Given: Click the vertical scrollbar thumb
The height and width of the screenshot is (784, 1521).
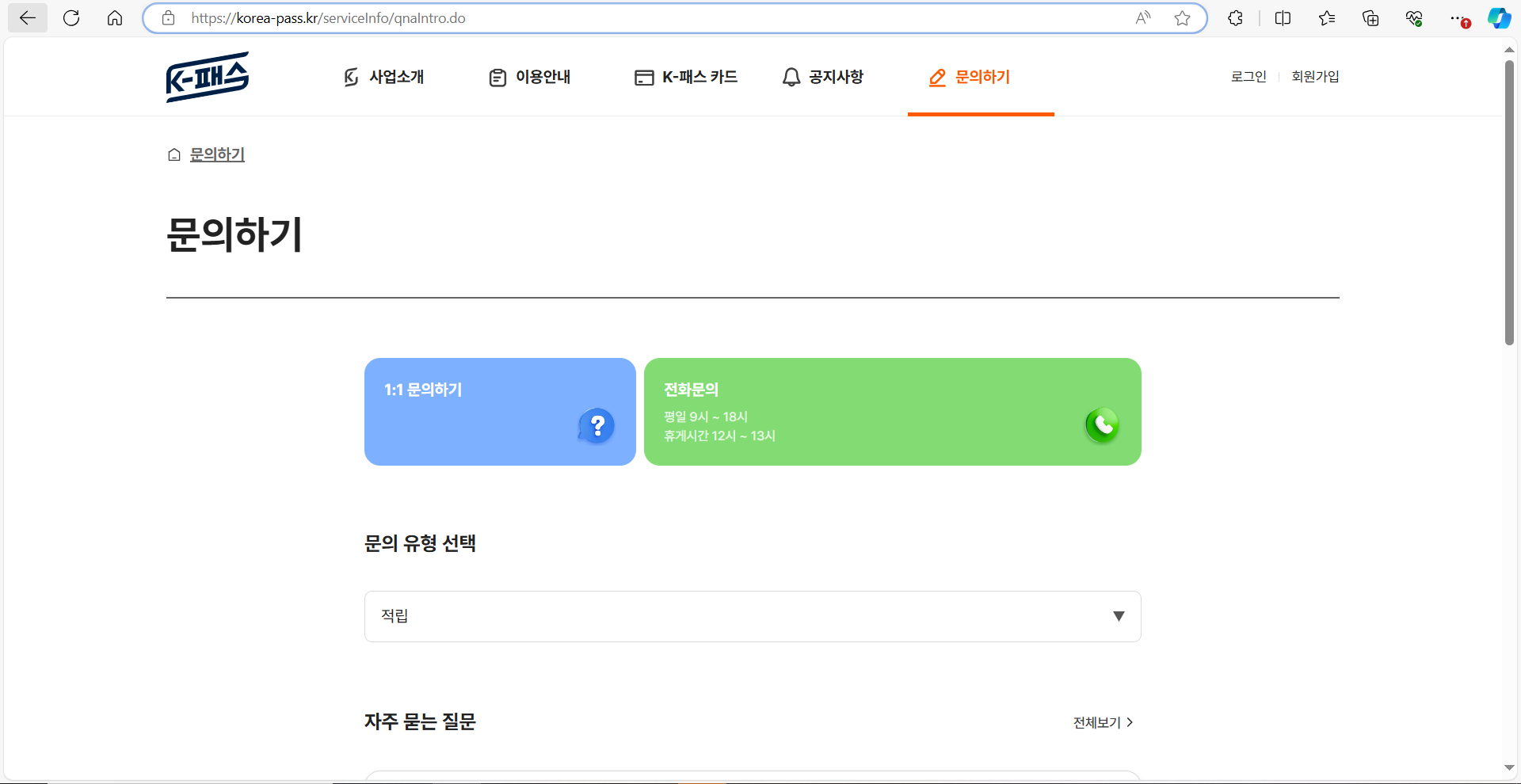Looking at the screenshot, I should [1509, 203].
